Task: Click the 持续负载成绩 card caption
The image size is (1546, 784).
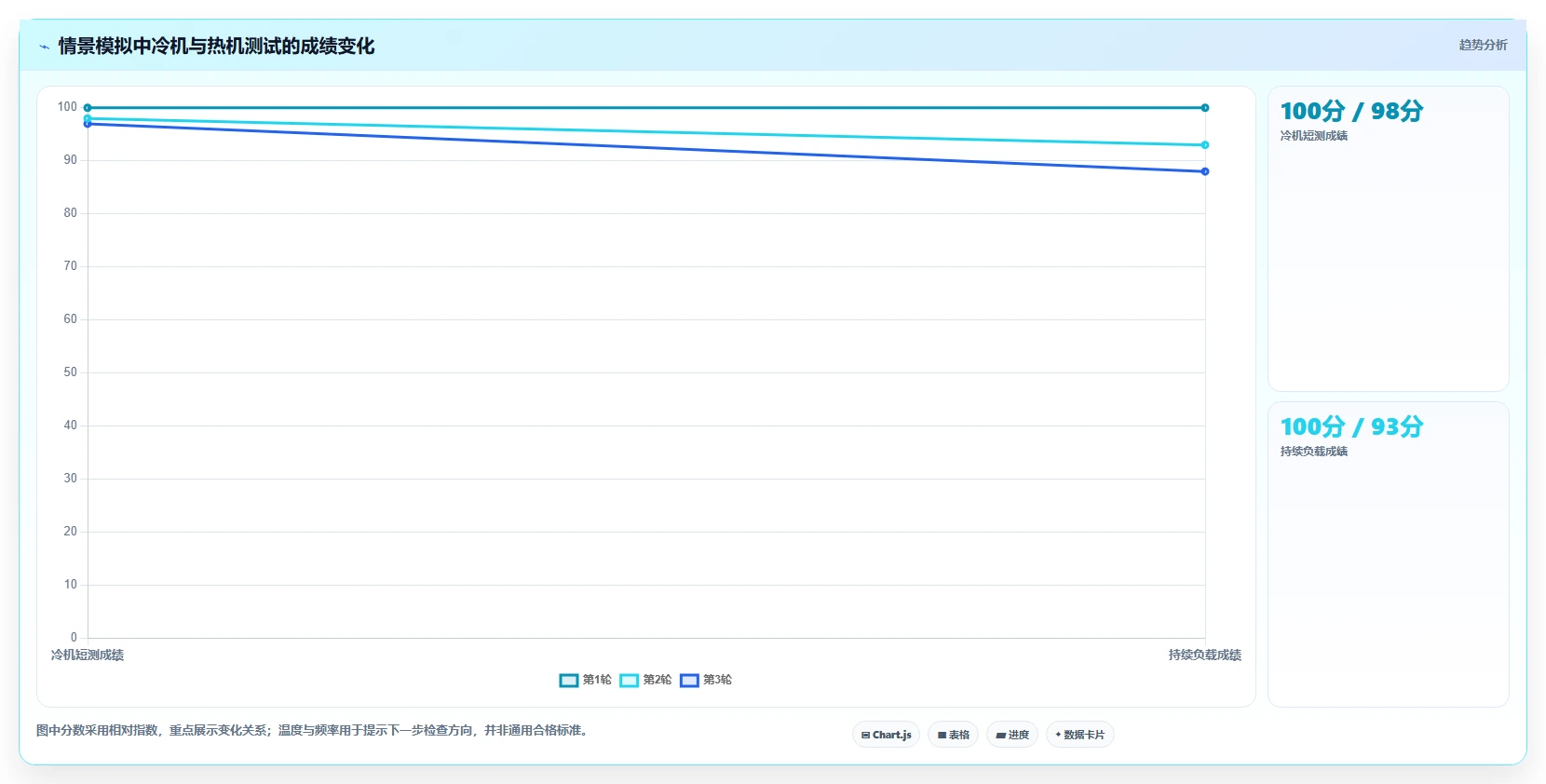Action: pos(1314,452)
